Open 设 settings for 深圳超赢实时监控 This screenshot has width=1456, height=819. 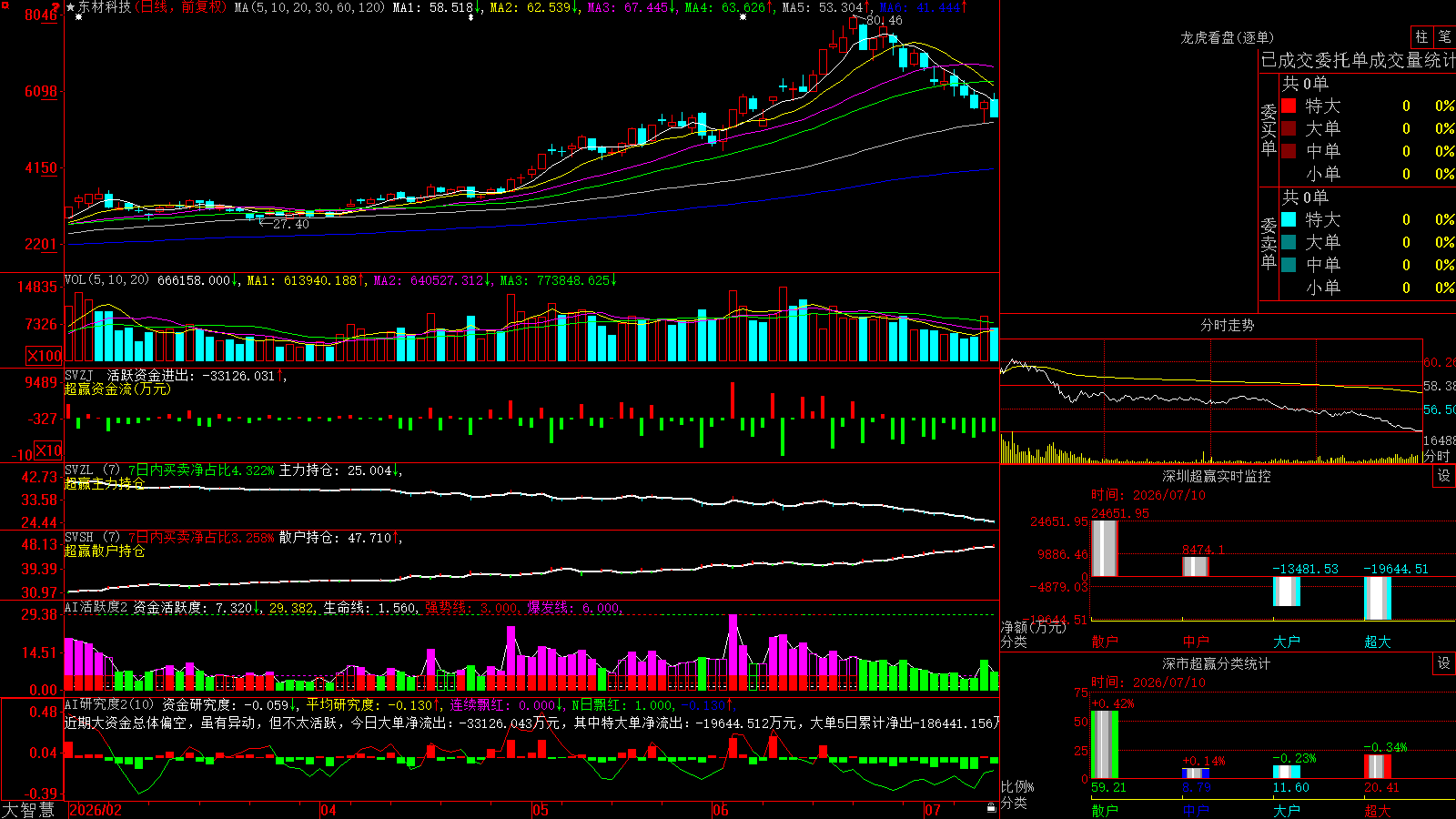point(1444,476)
